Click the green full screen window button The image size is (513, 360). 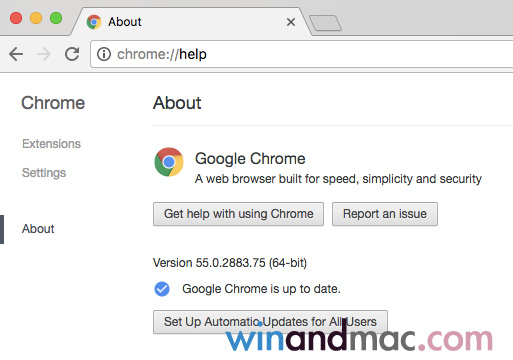click(56, 18)
